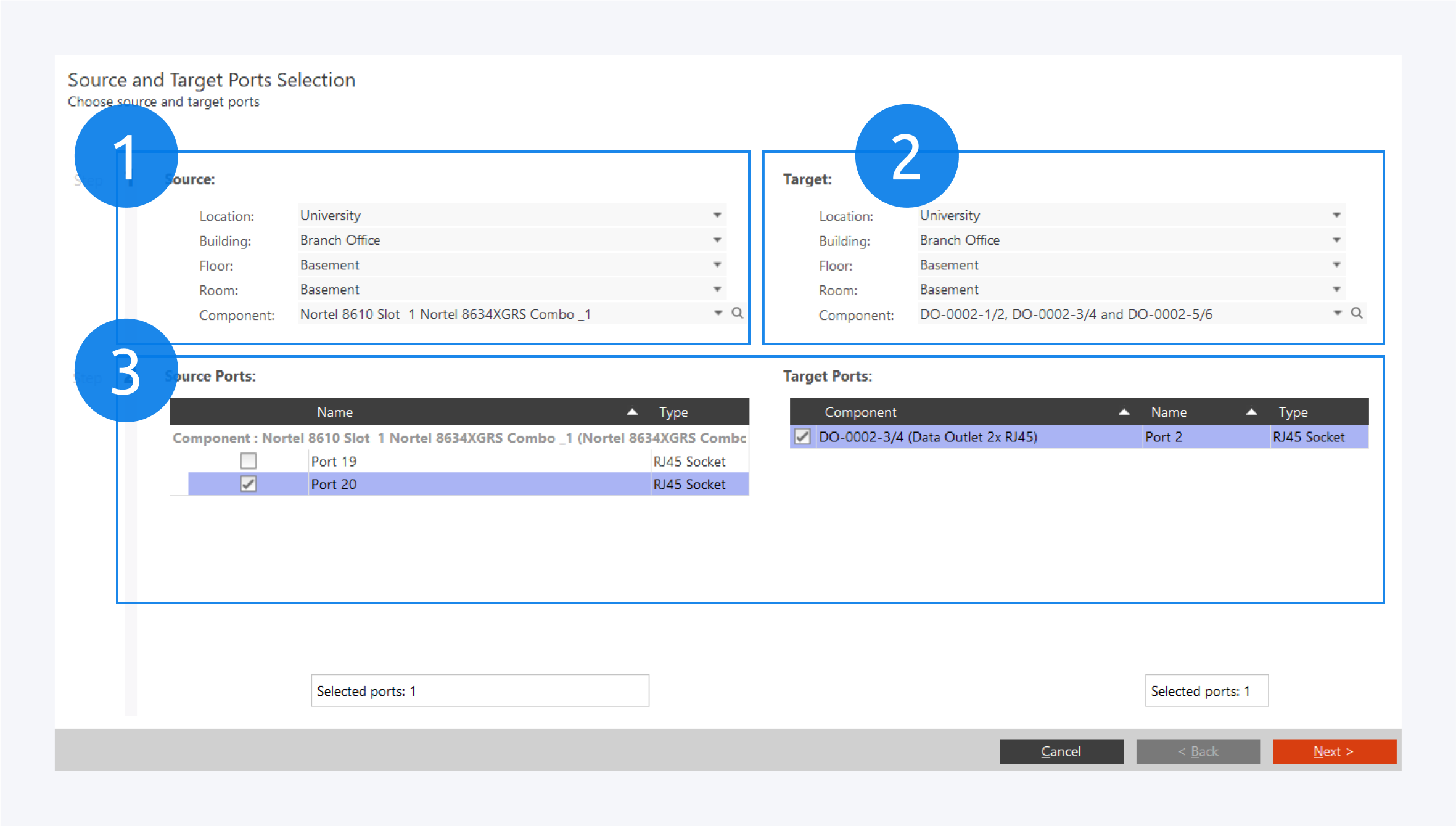
Task: Open Source Component Nortel 8610 dropdown
Action: (718, 314)
